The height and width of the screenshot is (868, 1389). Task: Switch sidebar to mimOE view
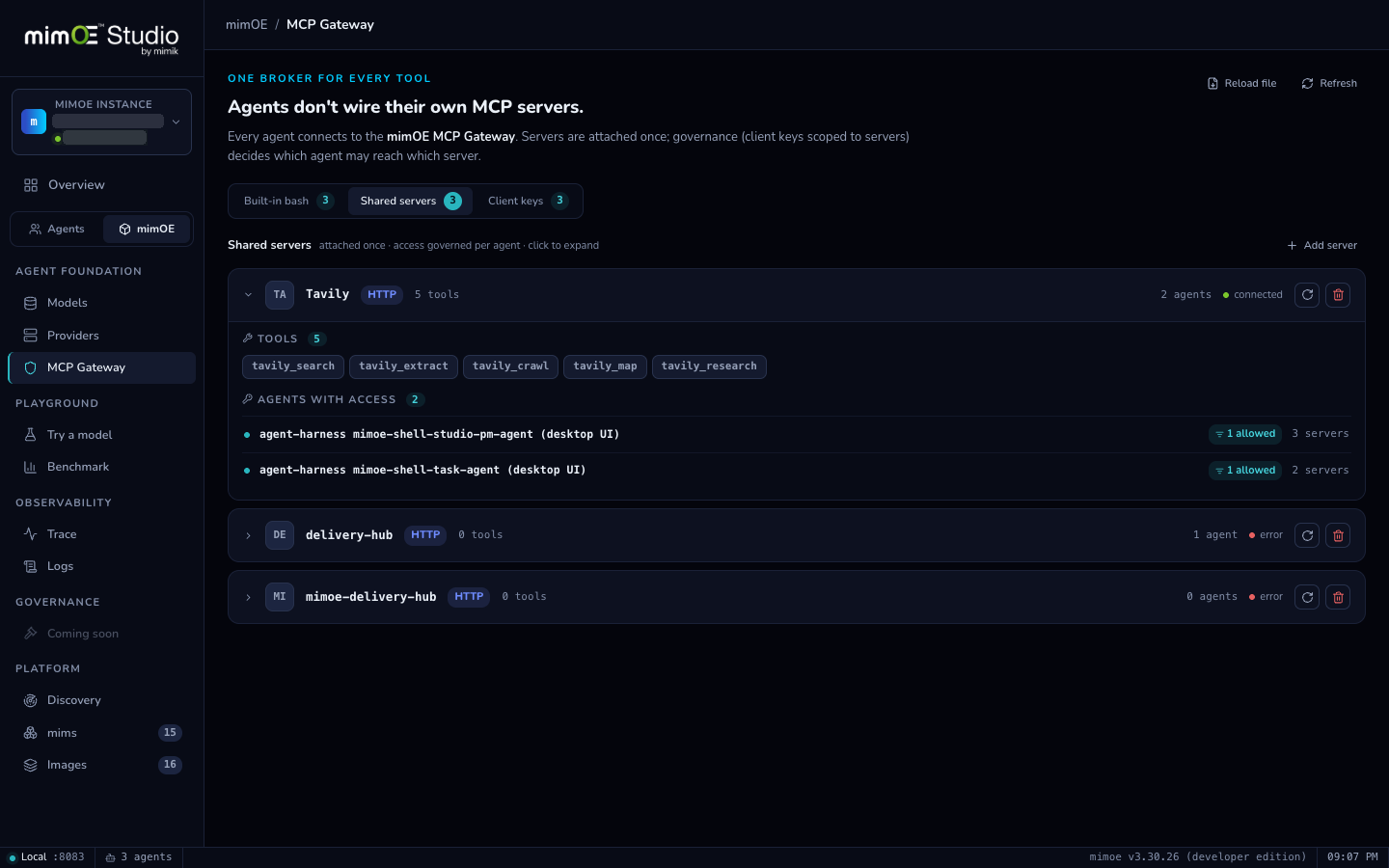(x=147, y=230)
